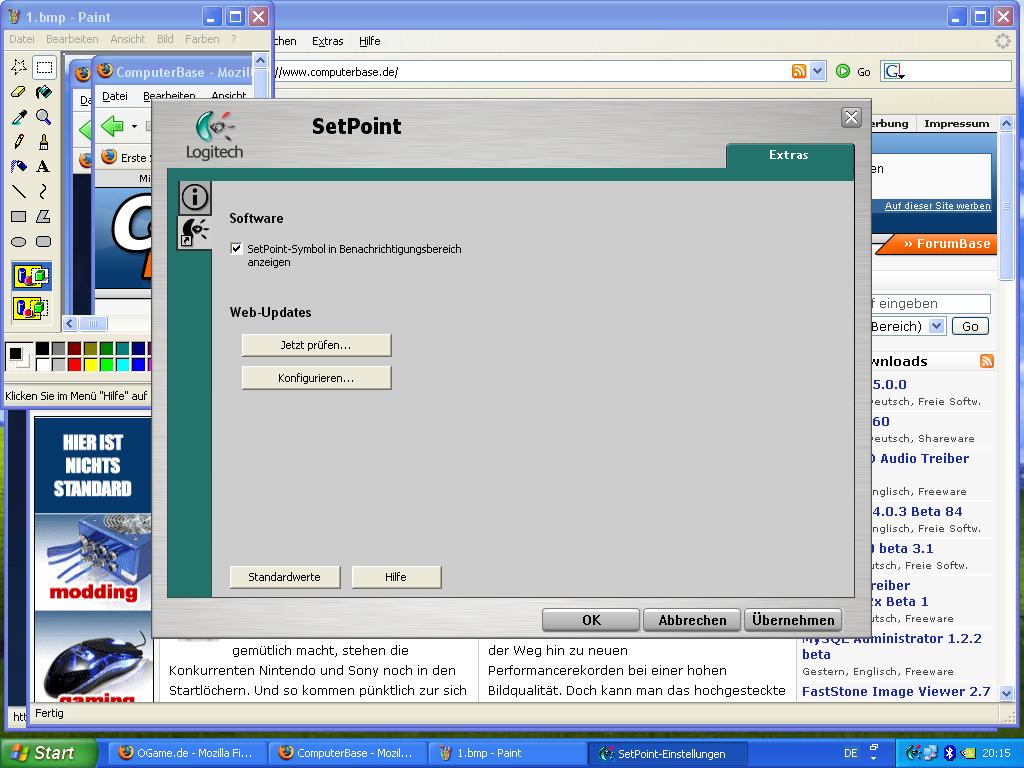Click the Jetzt prüfen button
Image resolution: width=1024 pixels, height=768 pixels.
point(316,345)
